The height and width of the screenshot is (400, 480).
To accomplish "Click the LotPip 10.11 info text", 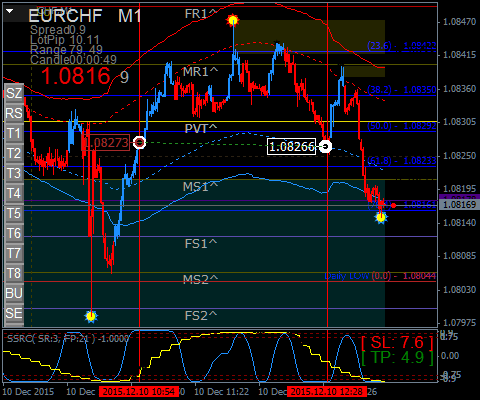I will coord(65,40).
